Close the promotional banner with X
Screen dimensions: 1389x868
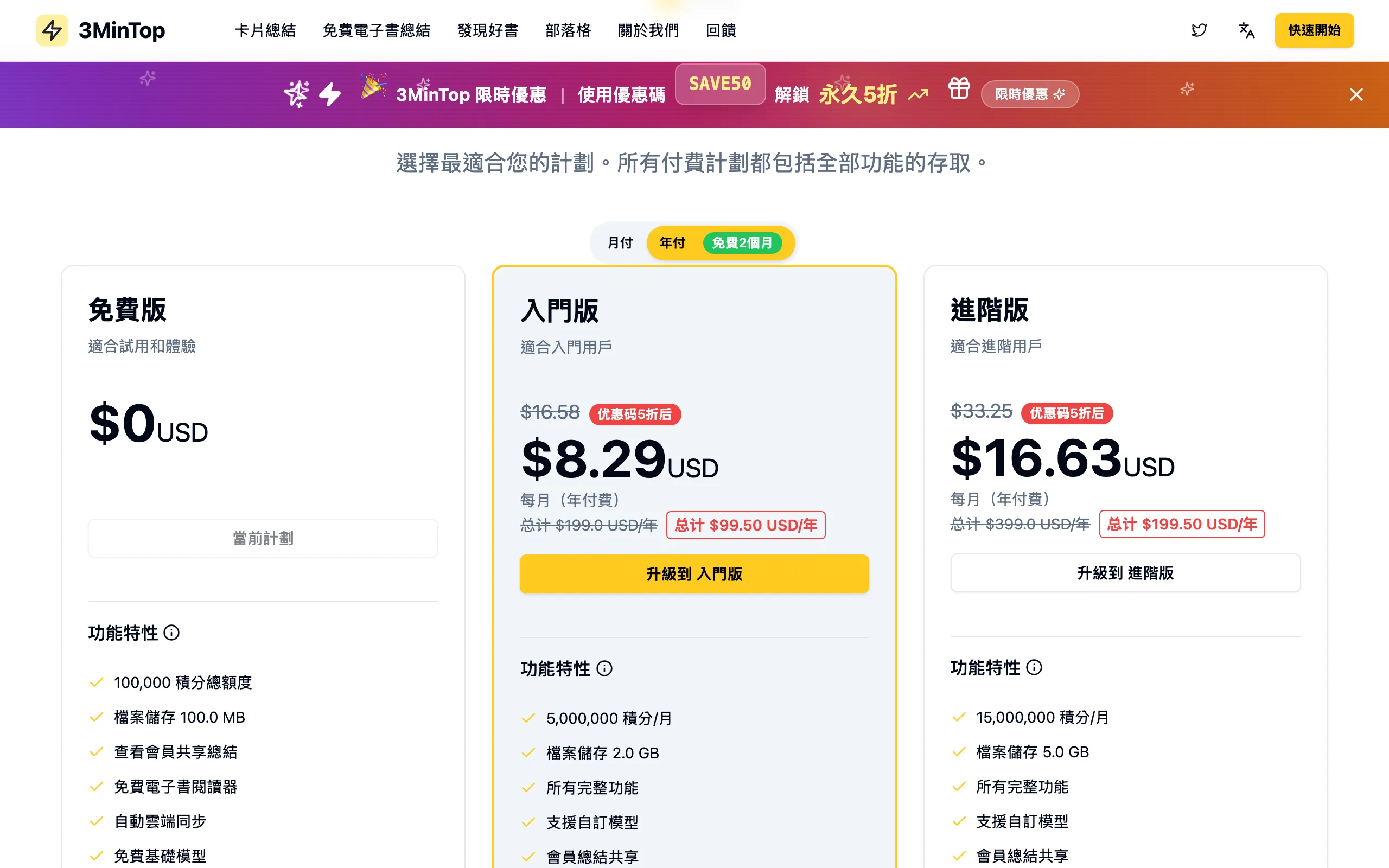(1356, 94)
